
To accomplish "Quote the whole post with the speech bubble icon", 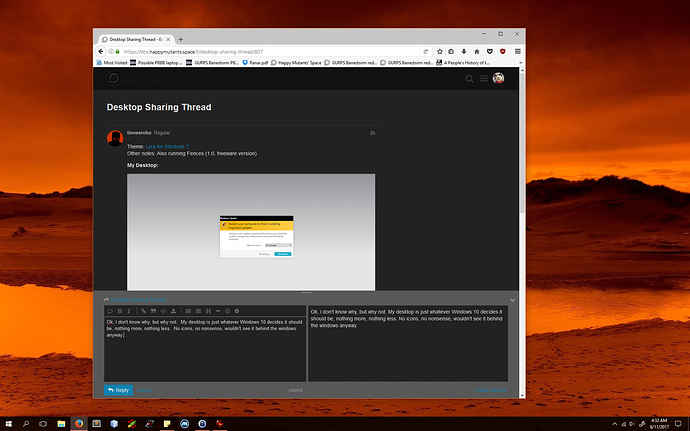I will 110,311.
